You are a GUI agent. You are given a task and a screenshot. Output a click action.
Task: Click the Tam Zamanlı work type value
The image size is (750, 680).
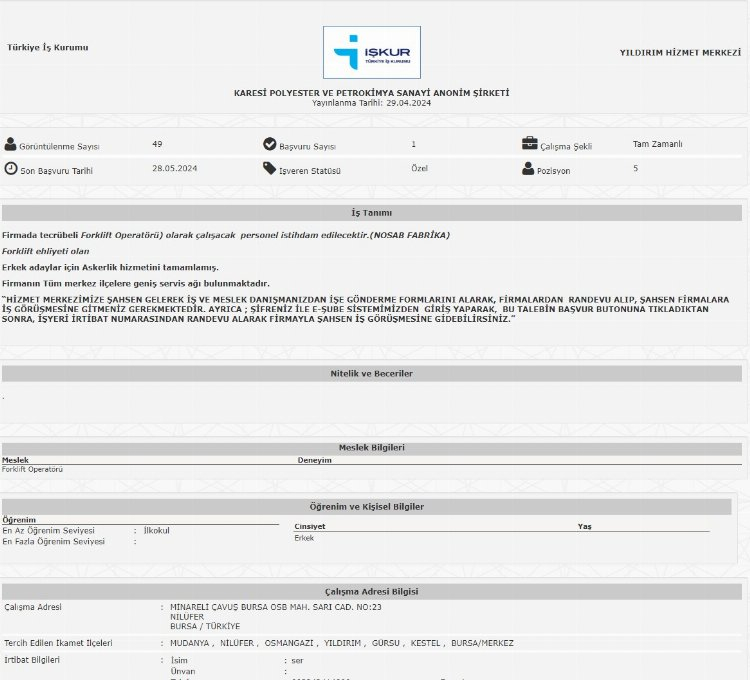tap(657, 144)
